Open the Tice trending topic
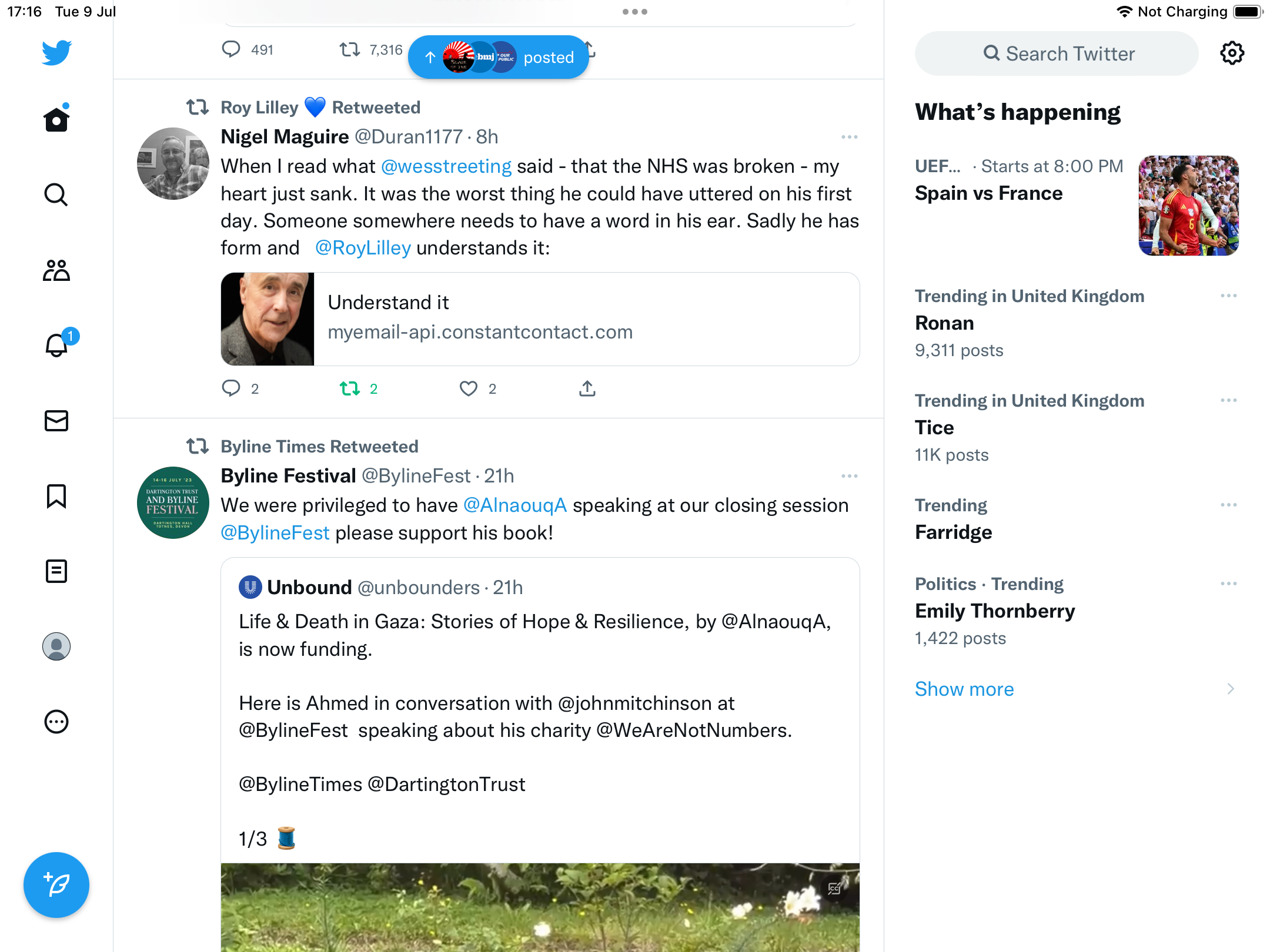The image size is (1270, 952). coord(934,428)
